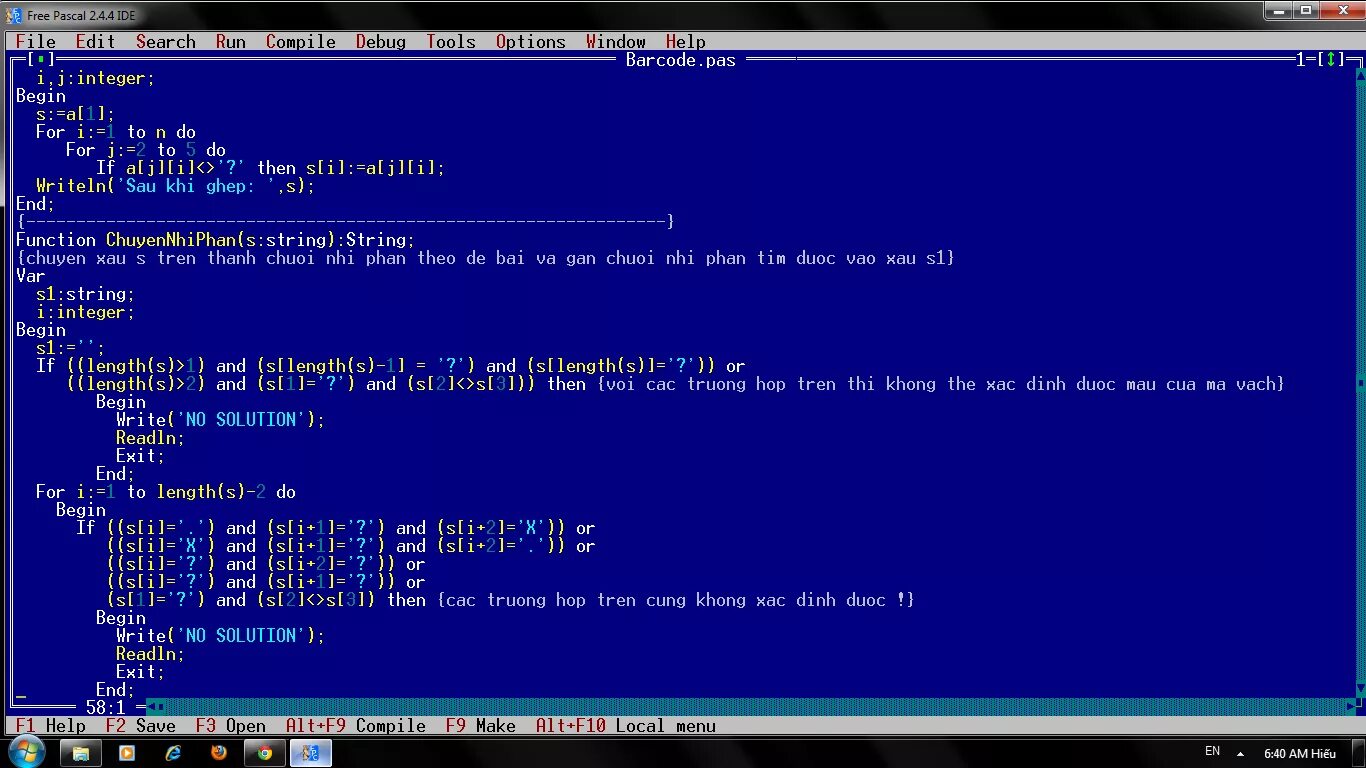Open the Debug menu
This screenshot has width=1366, height=768.
pos(381,42)
